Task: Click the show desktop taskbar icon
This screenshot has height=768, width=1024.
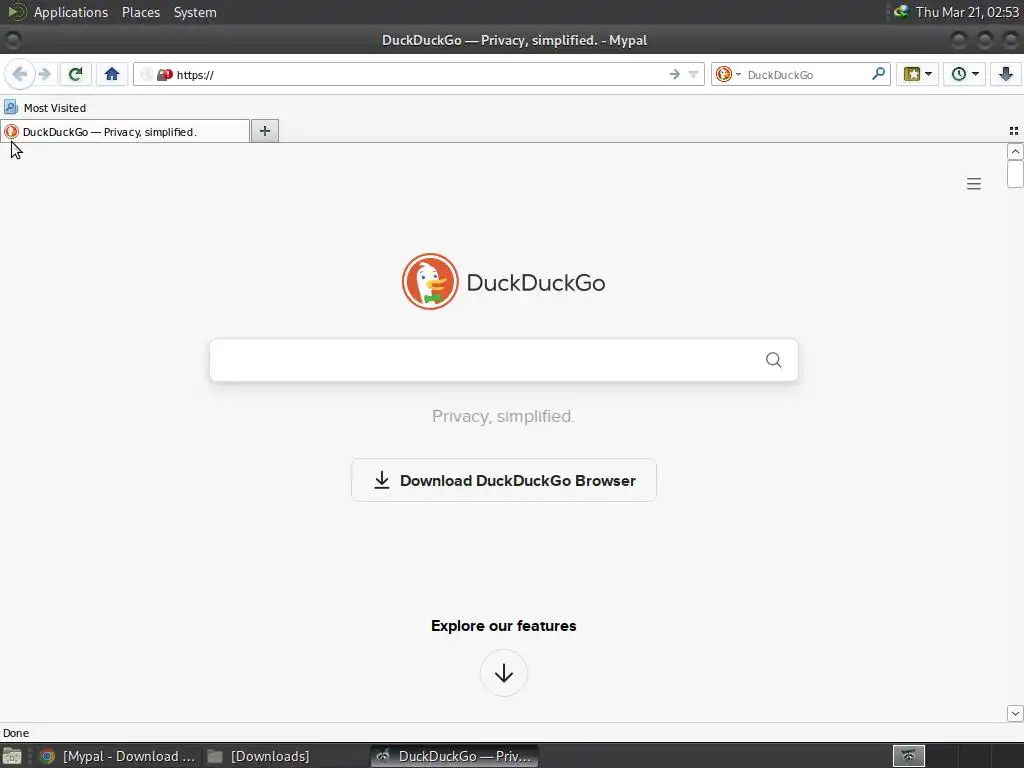Action: tap(12, 756)
